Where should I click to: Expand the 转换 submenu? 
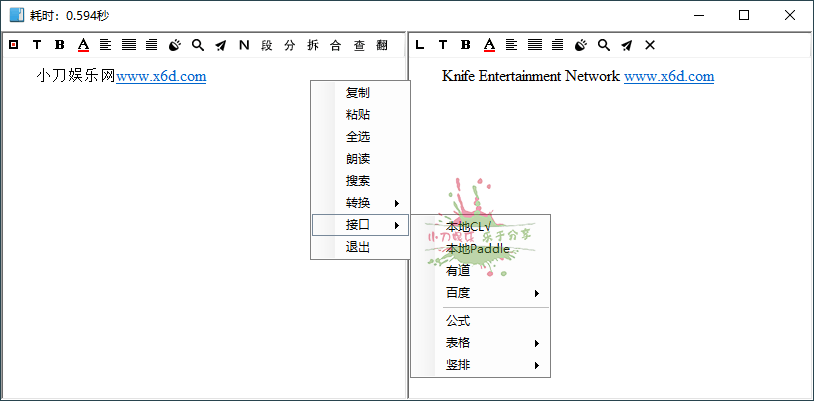[x=360, y=203]
